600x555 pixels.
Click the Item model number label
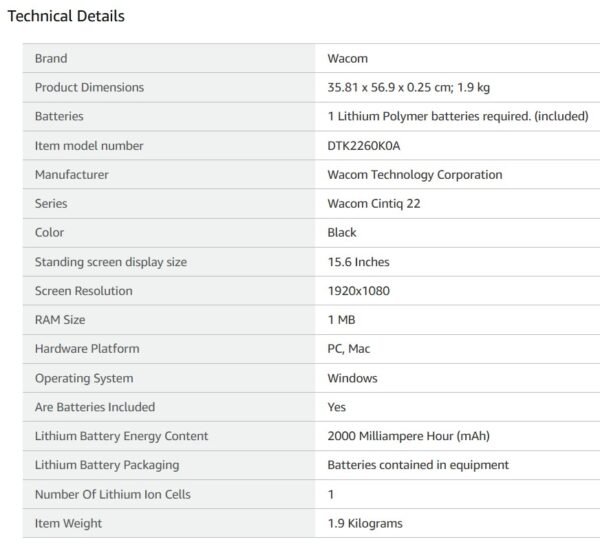[89, 145]
